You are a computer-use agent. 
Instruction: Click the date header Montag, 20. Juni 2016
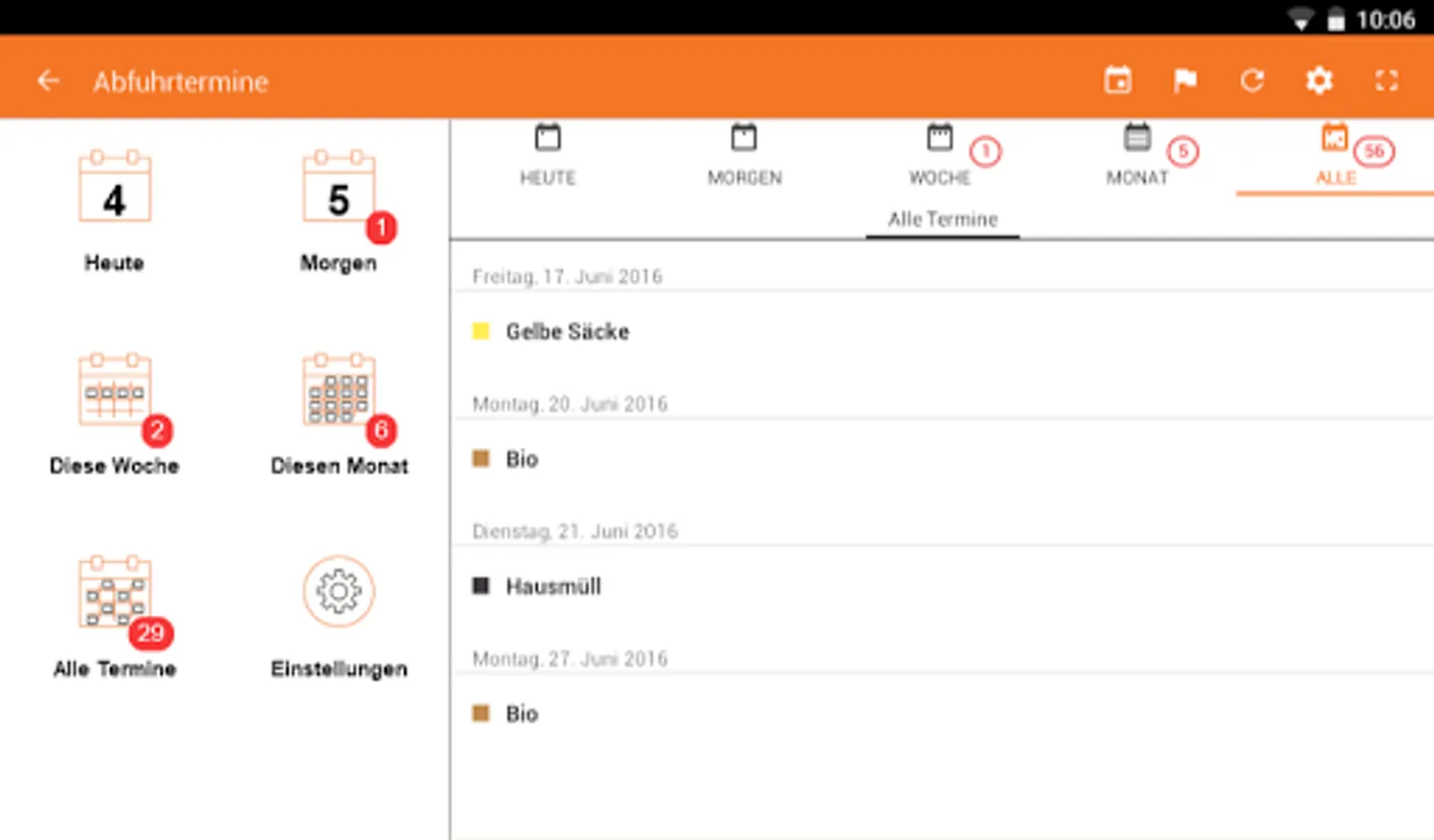570,404
